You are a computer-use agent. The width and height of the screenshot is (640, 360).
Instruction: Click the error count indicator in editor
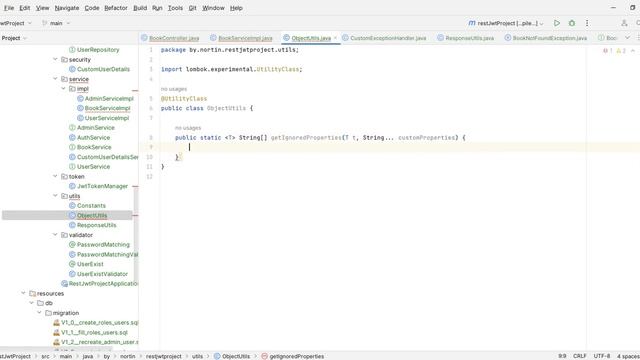coord(607,51)
